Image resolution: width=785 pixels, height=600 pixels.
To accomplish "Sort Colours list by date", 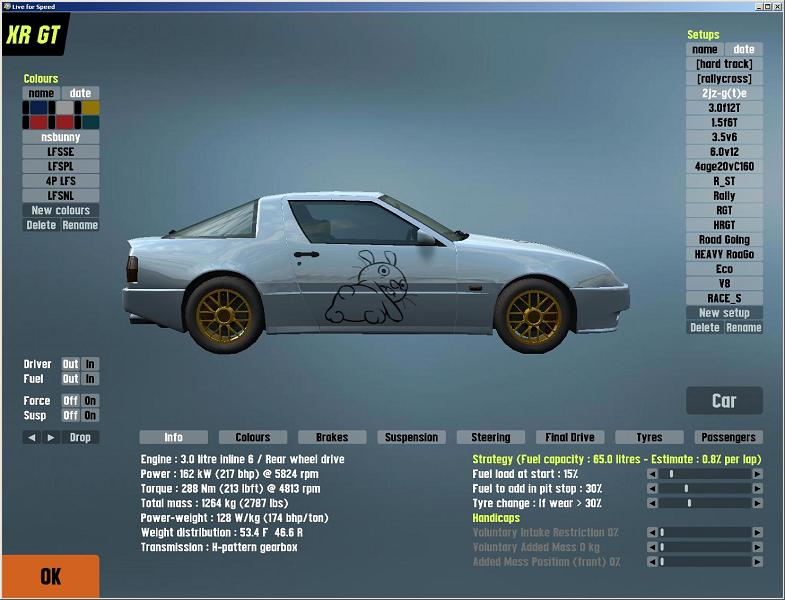I will [81, 93].
